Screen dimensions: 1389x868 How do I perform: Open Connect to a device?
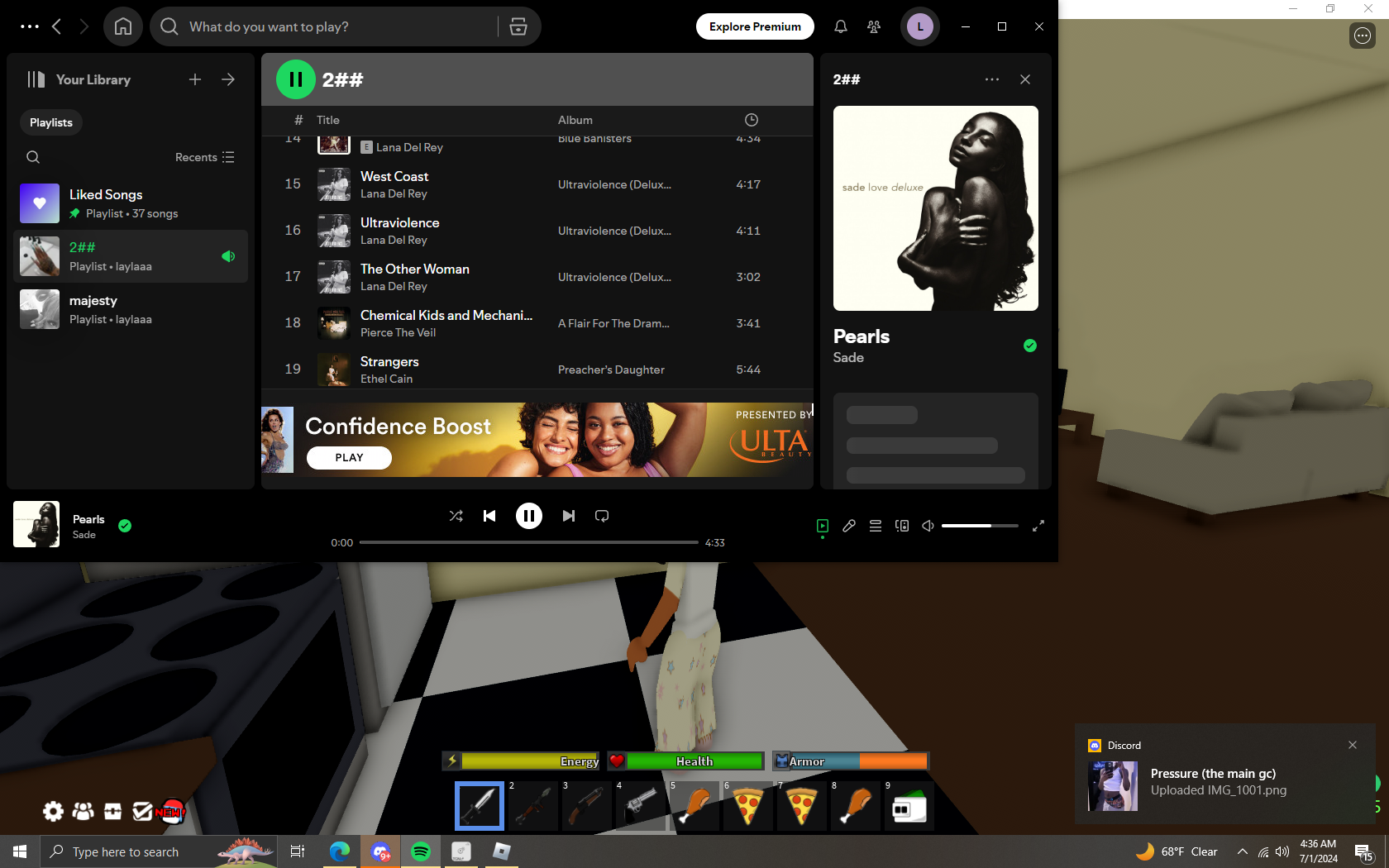tap(902, 526)
